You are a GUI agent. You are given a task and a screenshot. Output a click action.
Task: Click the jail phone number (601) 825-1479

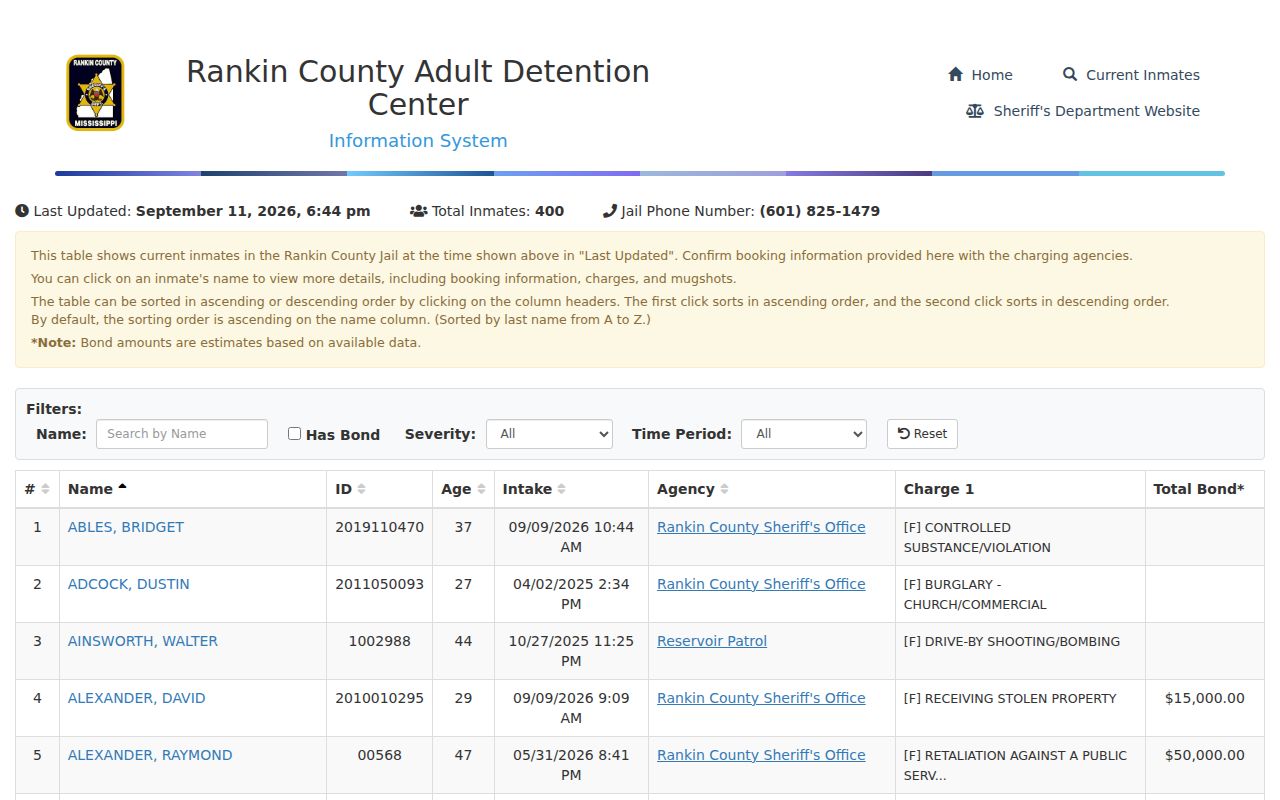click(x=820, y=211)
